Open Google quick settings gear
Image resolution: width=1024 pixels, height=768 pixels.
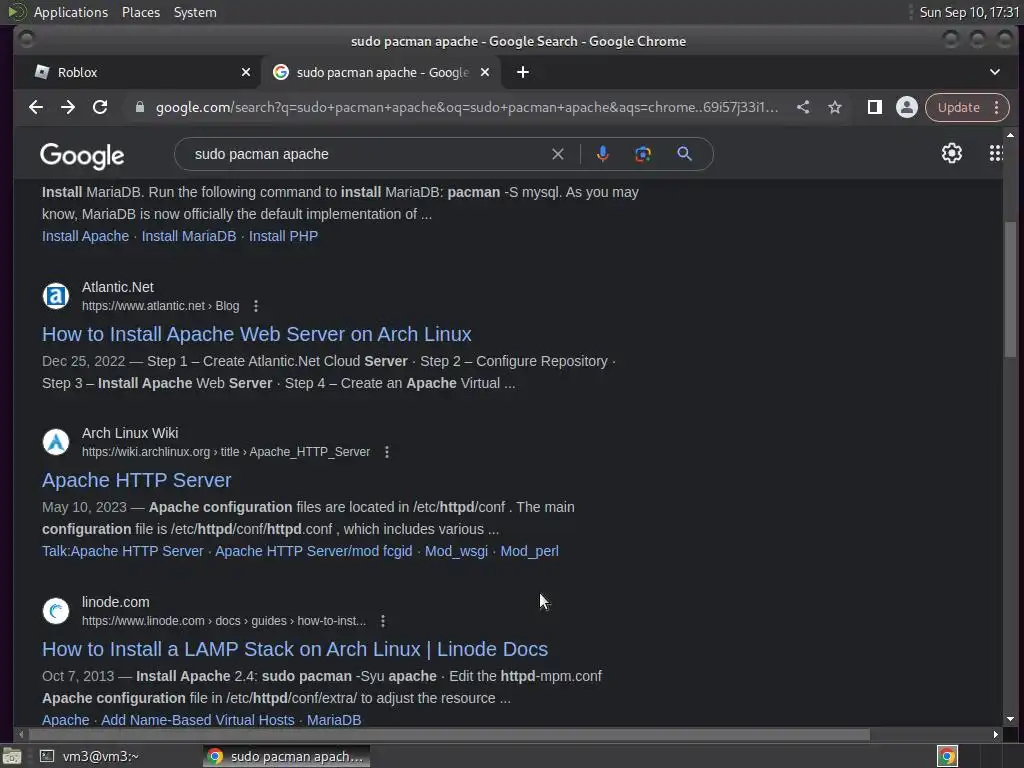(x=952, y=153)
